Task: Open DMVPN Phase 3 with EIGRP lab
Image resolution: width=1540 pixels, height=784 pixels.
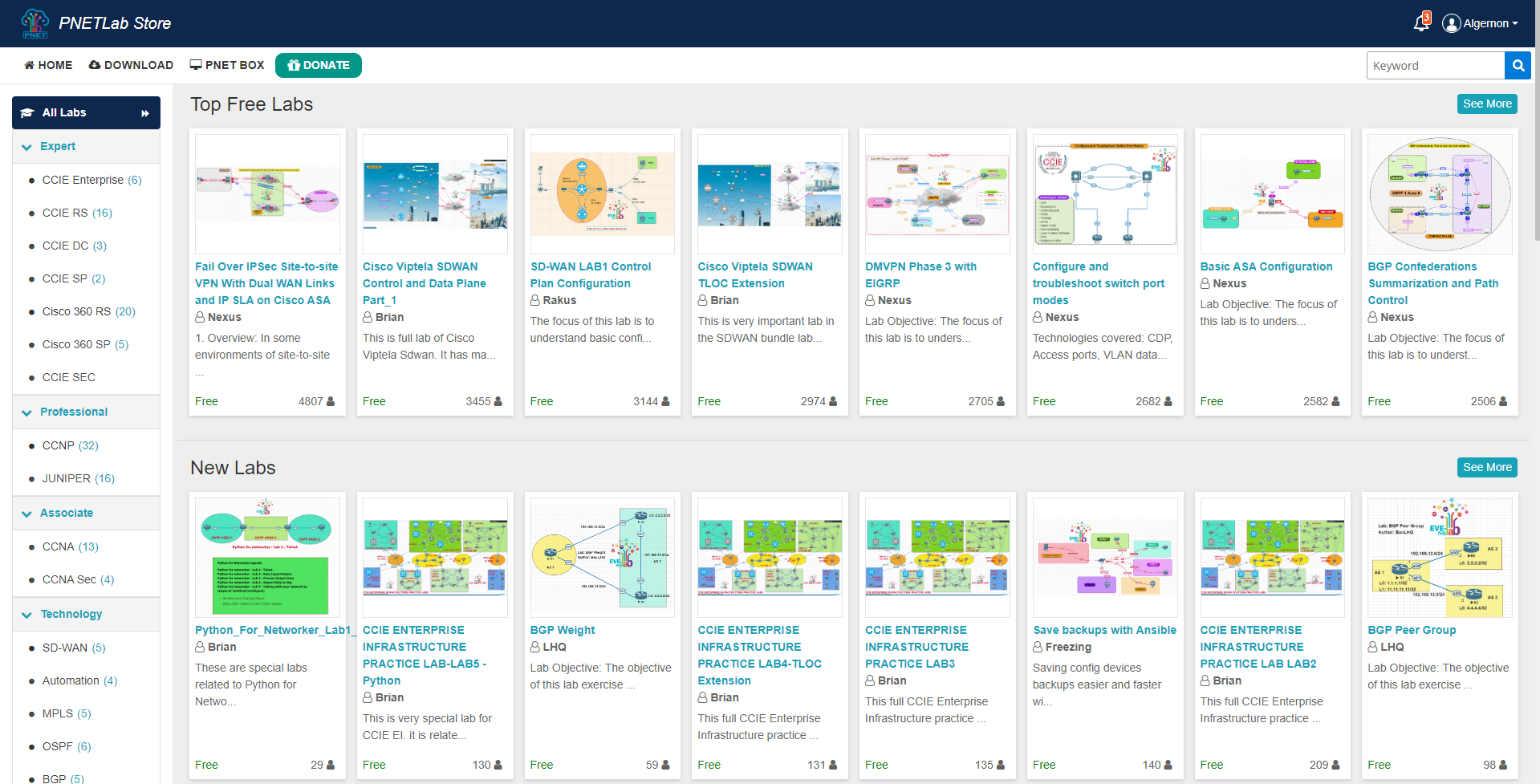Action: point(920,275)
